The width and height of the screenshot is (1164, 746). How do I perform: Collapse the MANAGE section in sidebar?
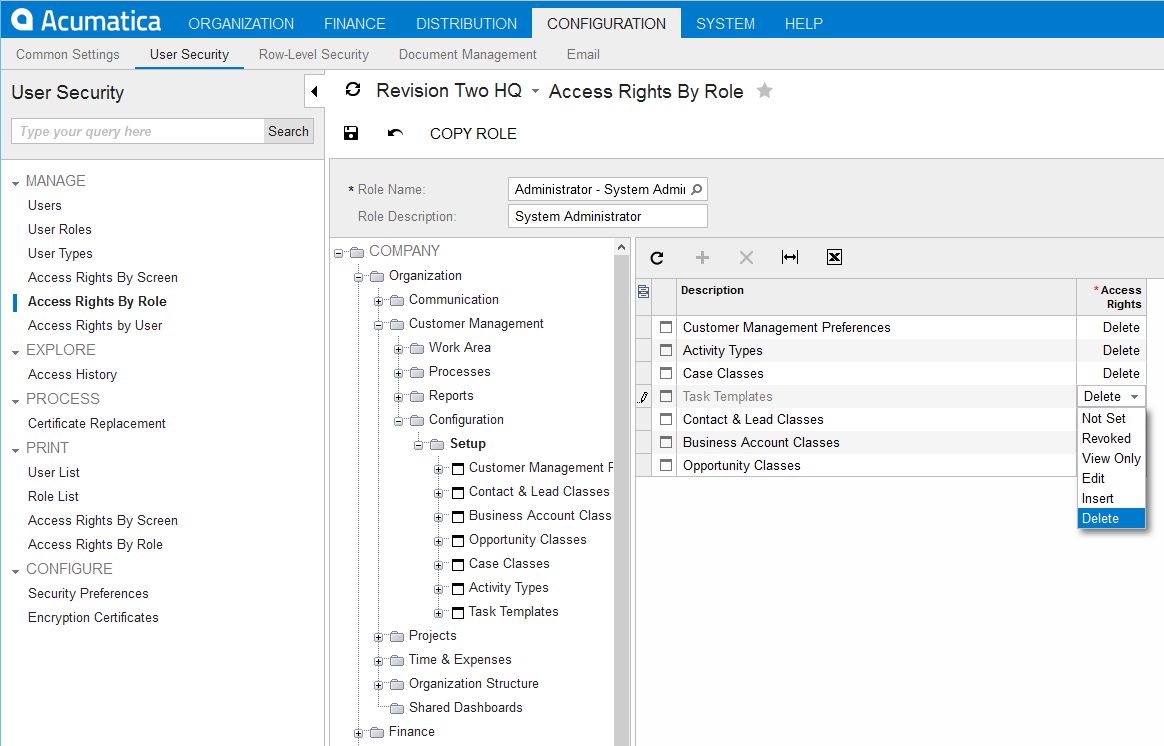pyautogui.click(x=16, y=183)
